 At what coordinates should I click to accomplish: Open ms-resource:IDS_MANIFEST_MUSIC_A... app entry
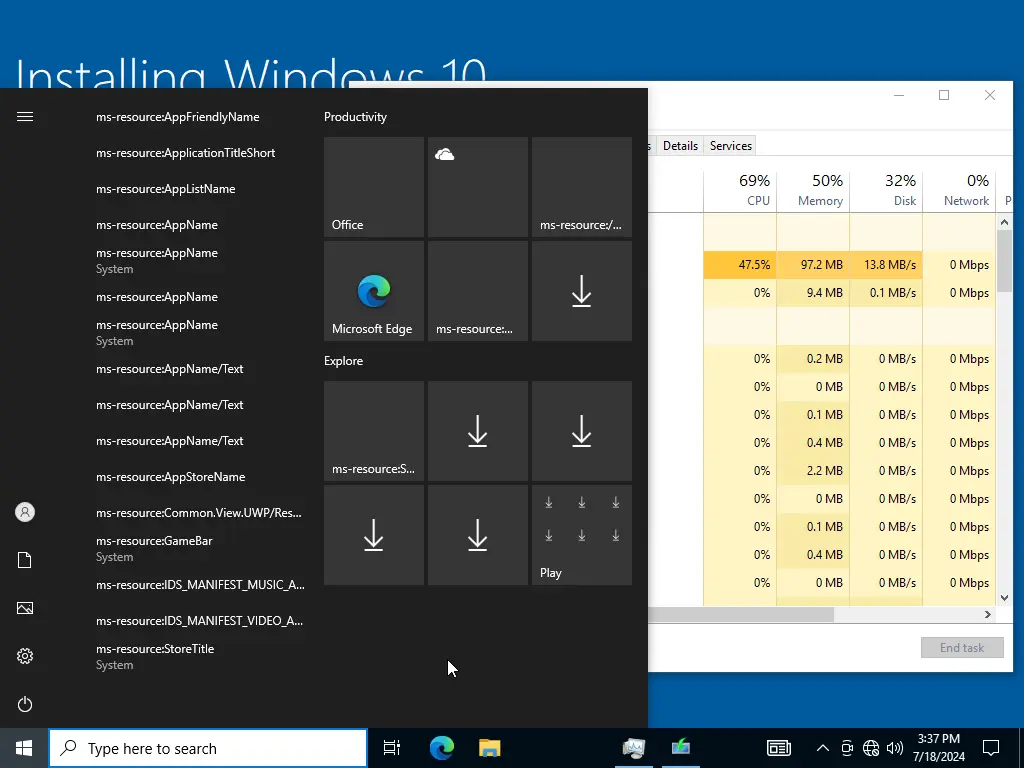pyautogui.click(x=200, y=584)
